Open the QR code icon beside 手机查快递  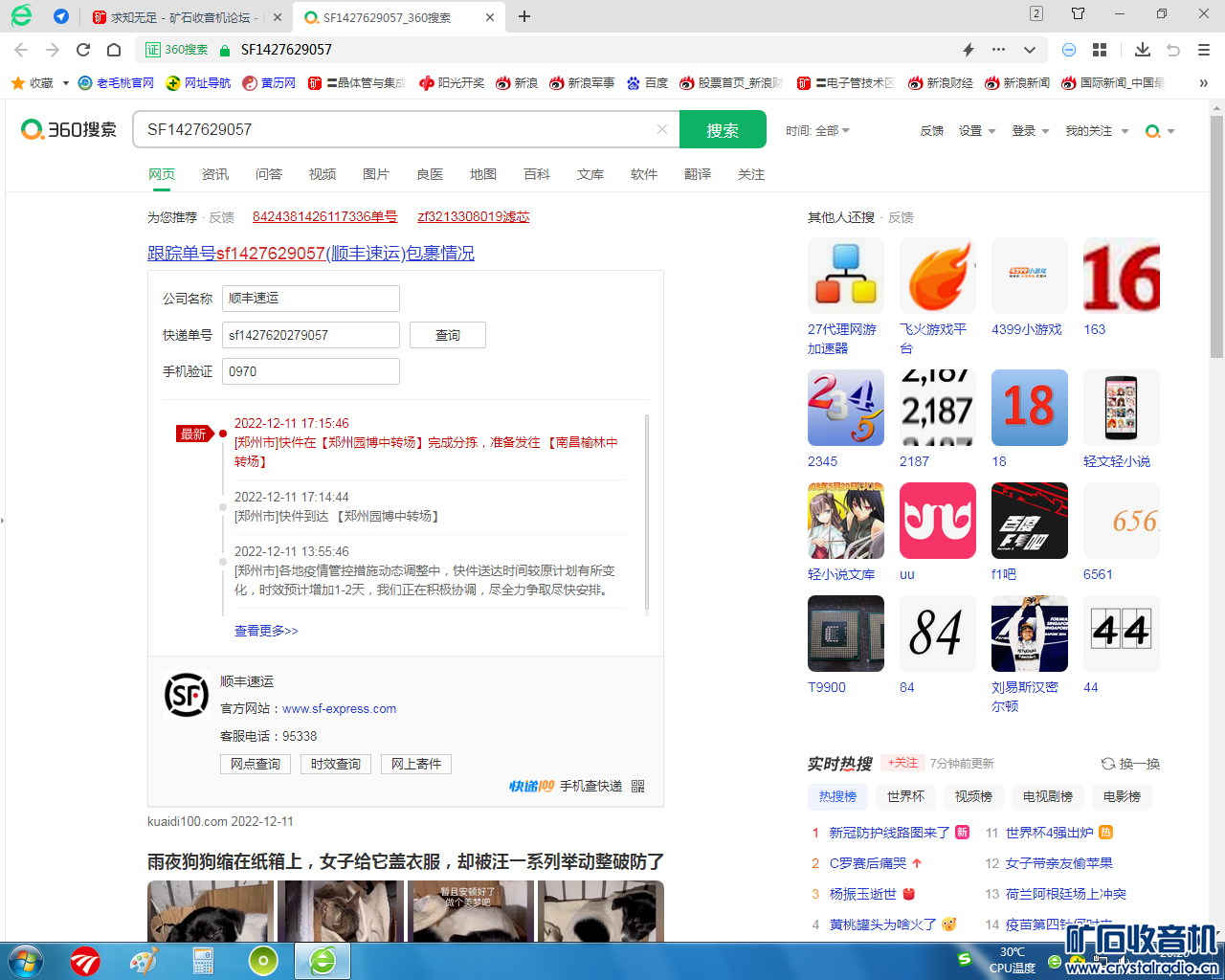(638, 786)
